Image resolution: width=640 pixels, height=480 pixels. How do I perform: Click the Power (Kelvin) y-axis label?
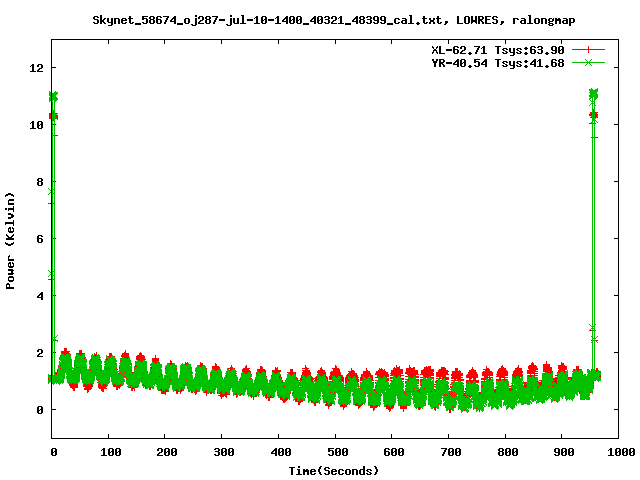(10, 241)
